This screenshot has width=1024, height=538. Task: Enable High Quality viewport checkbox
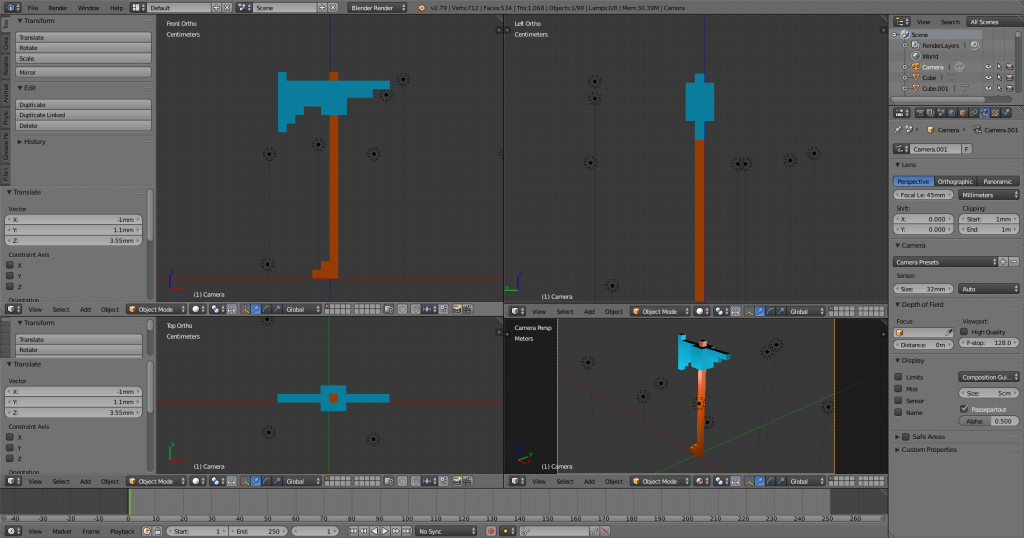[x=963, y=332]
